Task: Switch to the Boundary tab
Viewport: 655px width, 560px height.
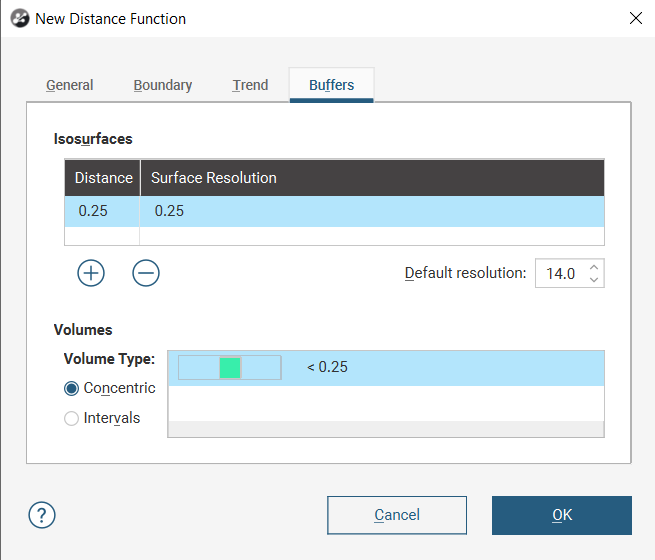Action: click(162, 85)
